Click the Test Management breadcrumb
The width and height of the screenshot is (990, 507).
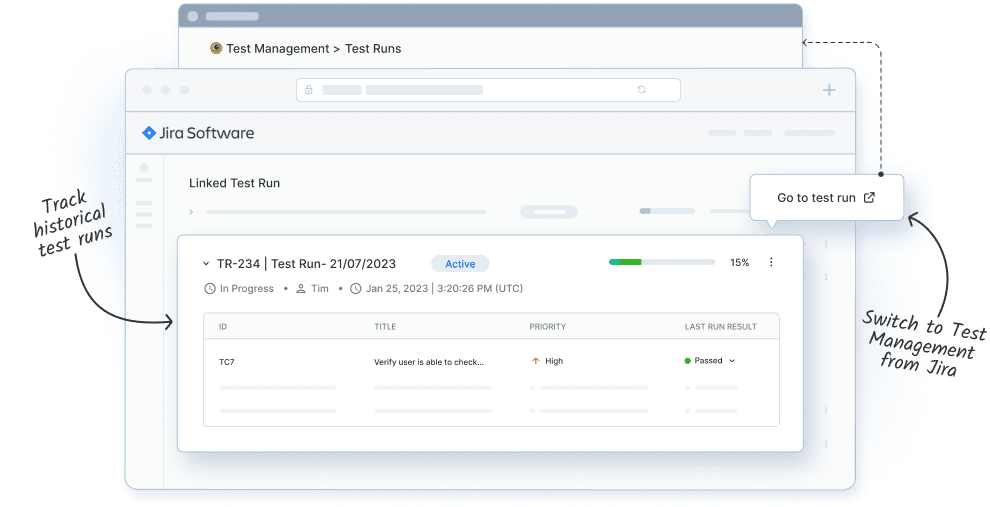tap(278, 49)
